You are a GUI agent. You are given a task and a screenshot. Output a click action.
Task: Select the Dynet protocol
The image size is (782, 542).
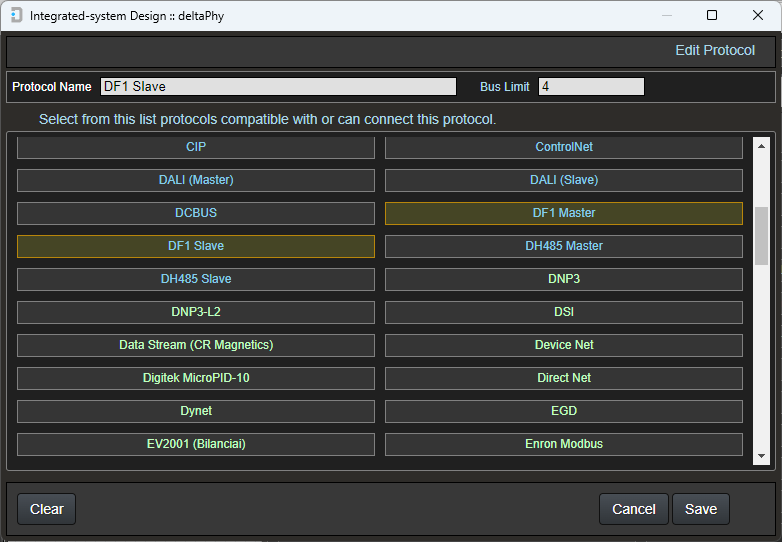[x=196, y=410]
